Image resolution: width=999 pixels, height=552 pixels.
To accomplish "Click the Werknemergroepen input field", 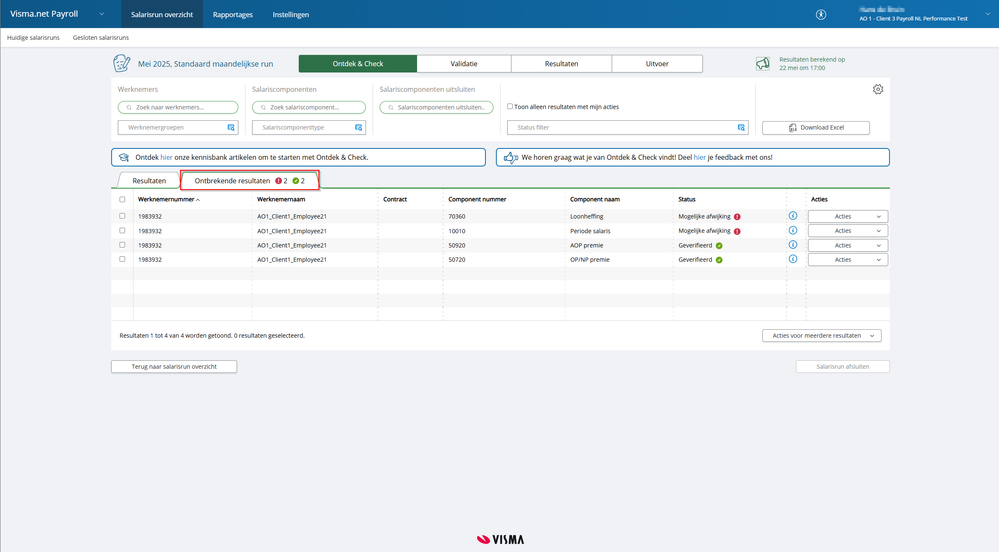I will click(178, 127).
